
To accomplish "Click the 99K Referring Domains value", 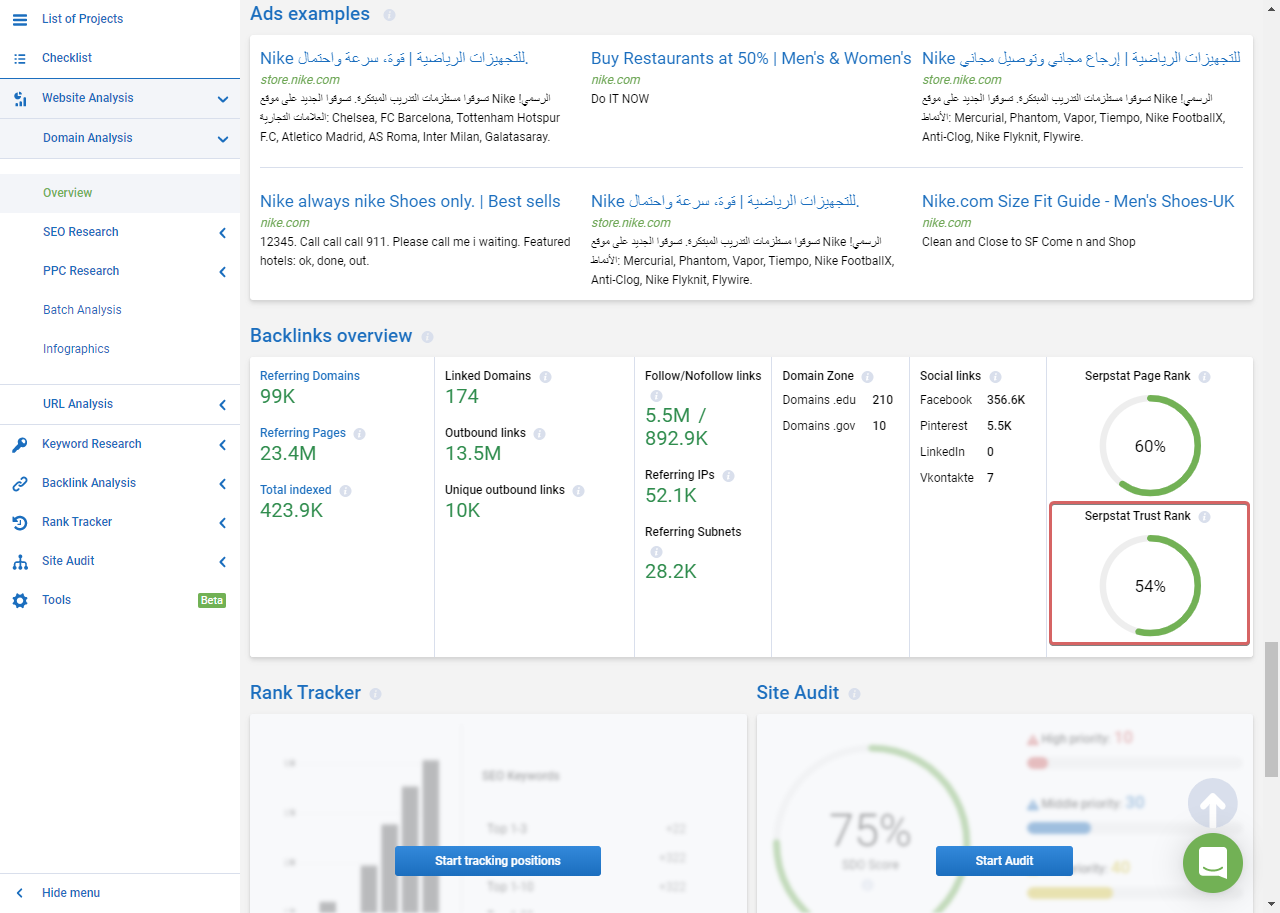I will coord(278,397).
